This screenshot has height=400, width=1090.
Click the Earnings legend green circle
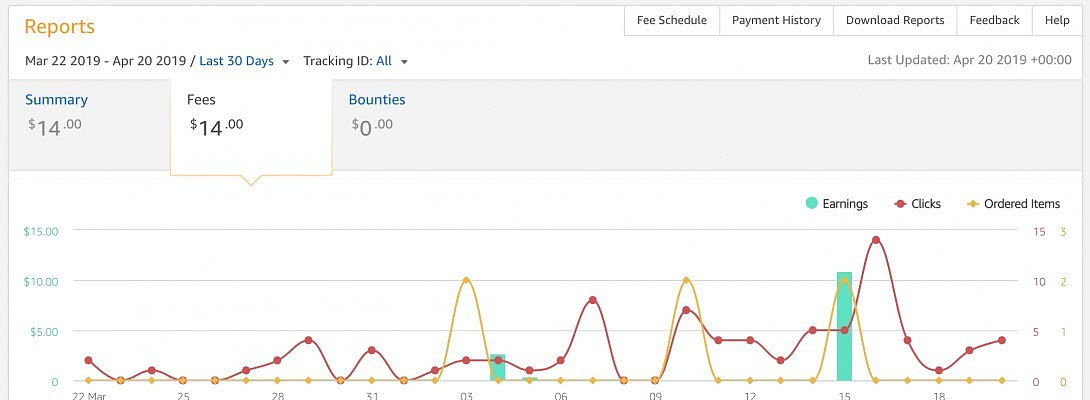[x=811, y=204]
